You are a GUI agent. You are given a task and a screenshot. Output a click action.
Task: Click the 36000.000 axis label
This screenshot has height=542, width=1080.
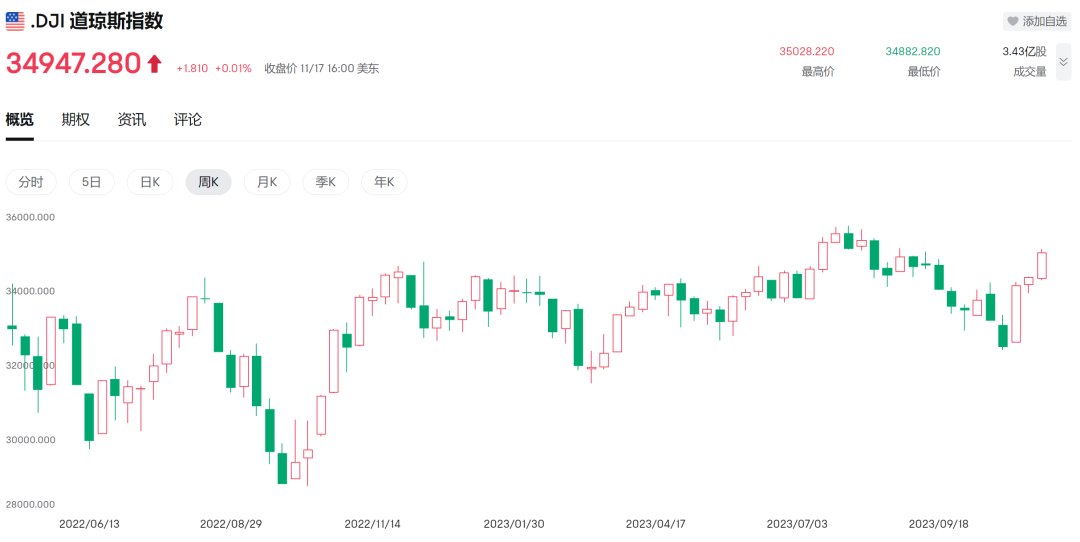30,217
